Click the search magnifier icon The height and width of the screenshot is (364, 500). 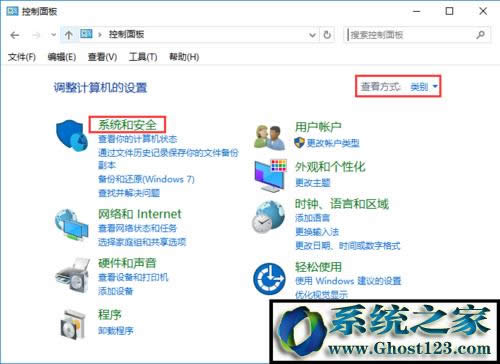[x=480, y=35]
